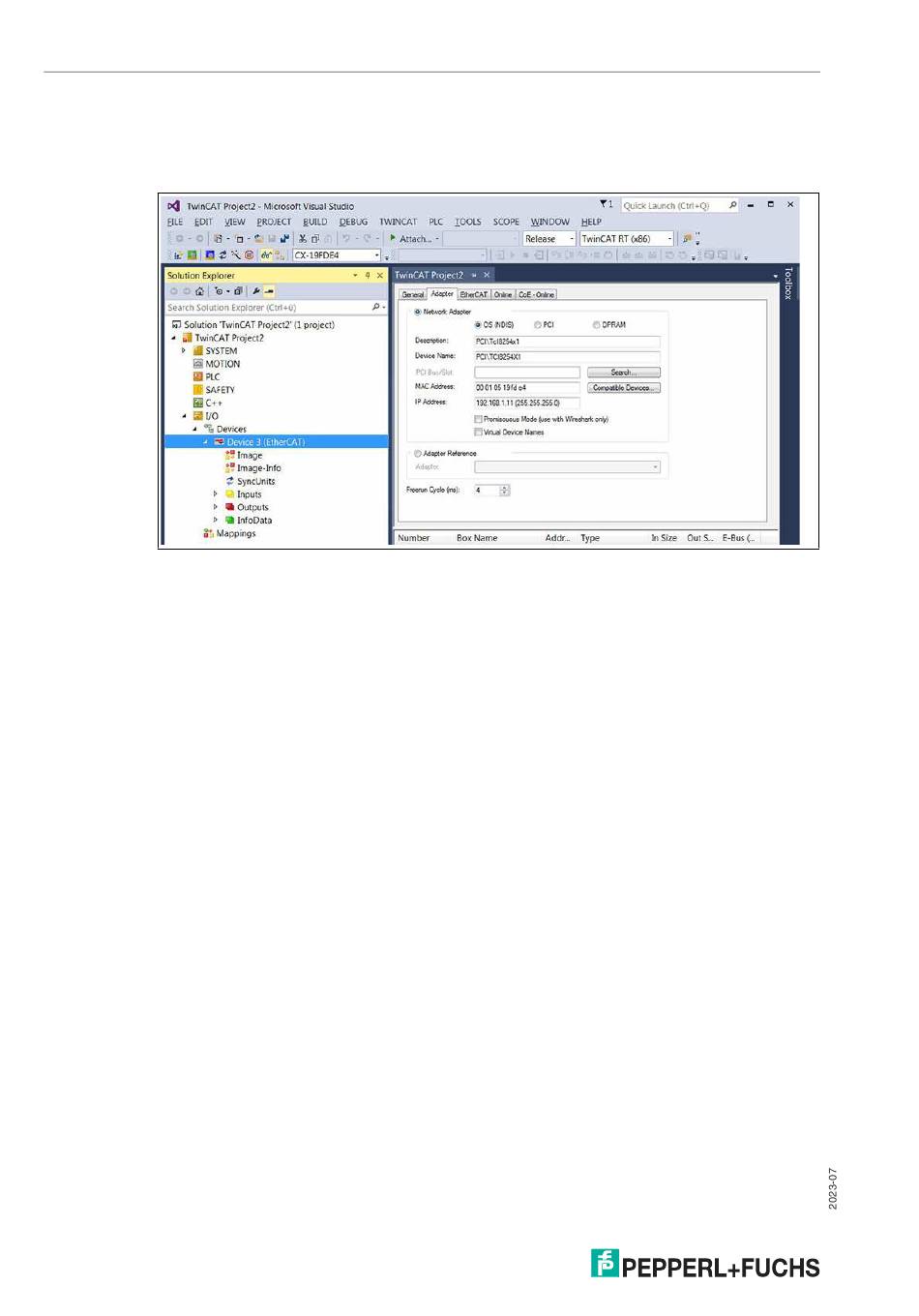Select the OS (NDIS) radio button

(478, 325)
